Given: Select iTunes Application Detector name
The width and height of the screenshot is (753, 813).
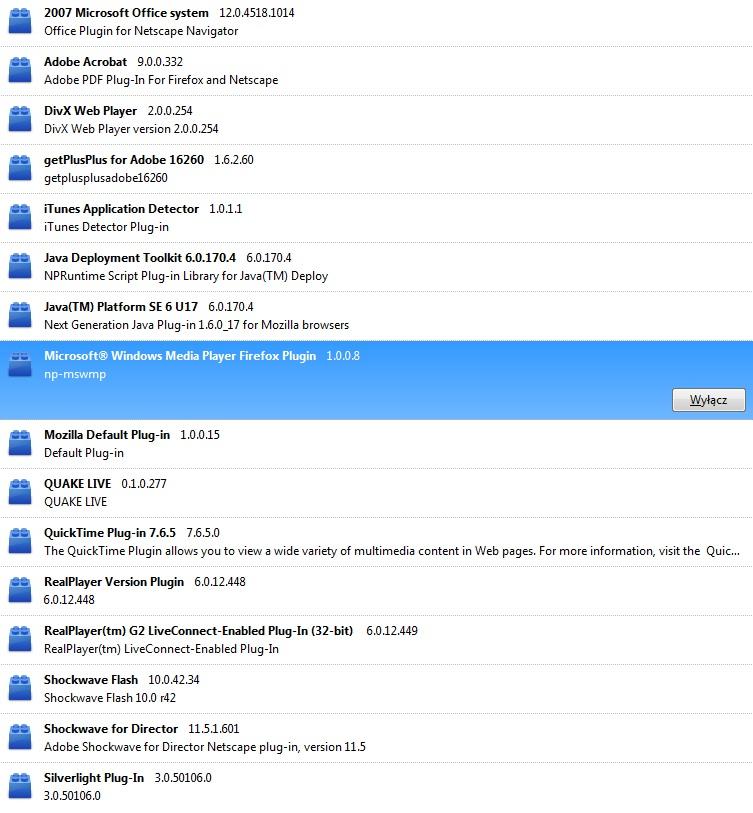Looking at the screenshot, I should (x=121, y=209).
